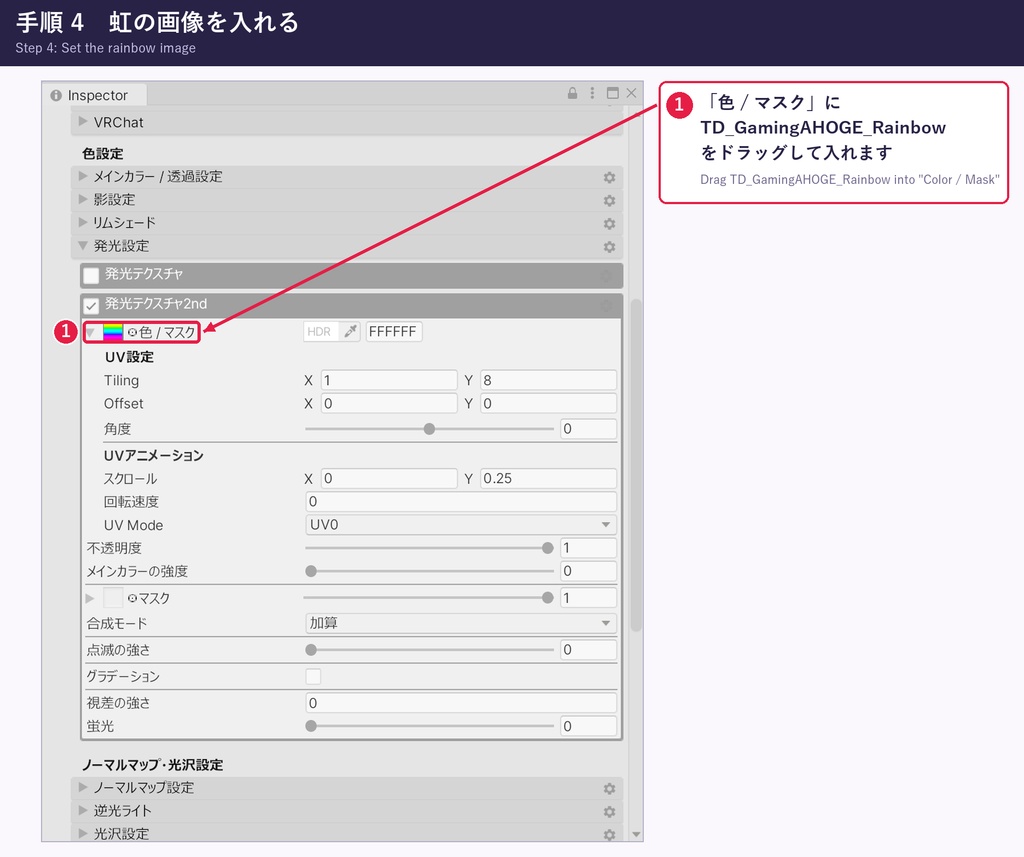Expand the 光沢設定 section
1024x857 pixels.
click(x=83, y=833)
